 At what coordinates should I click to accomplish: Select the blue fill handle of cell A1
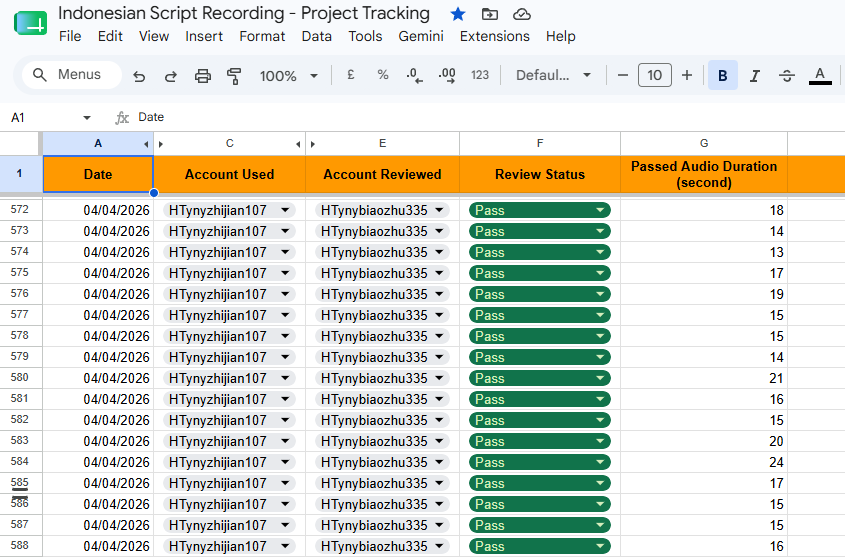tap(154, 192)
